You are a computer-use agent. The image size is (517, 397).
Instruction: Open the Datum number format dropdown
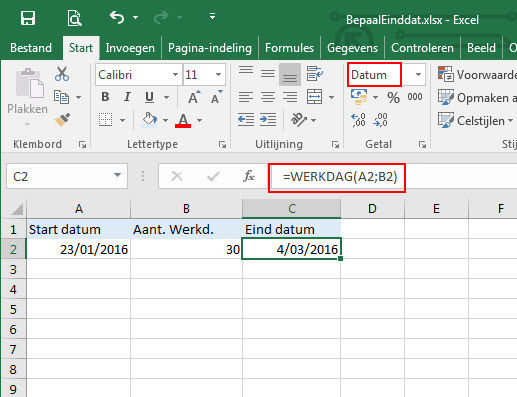click(418, 75)
